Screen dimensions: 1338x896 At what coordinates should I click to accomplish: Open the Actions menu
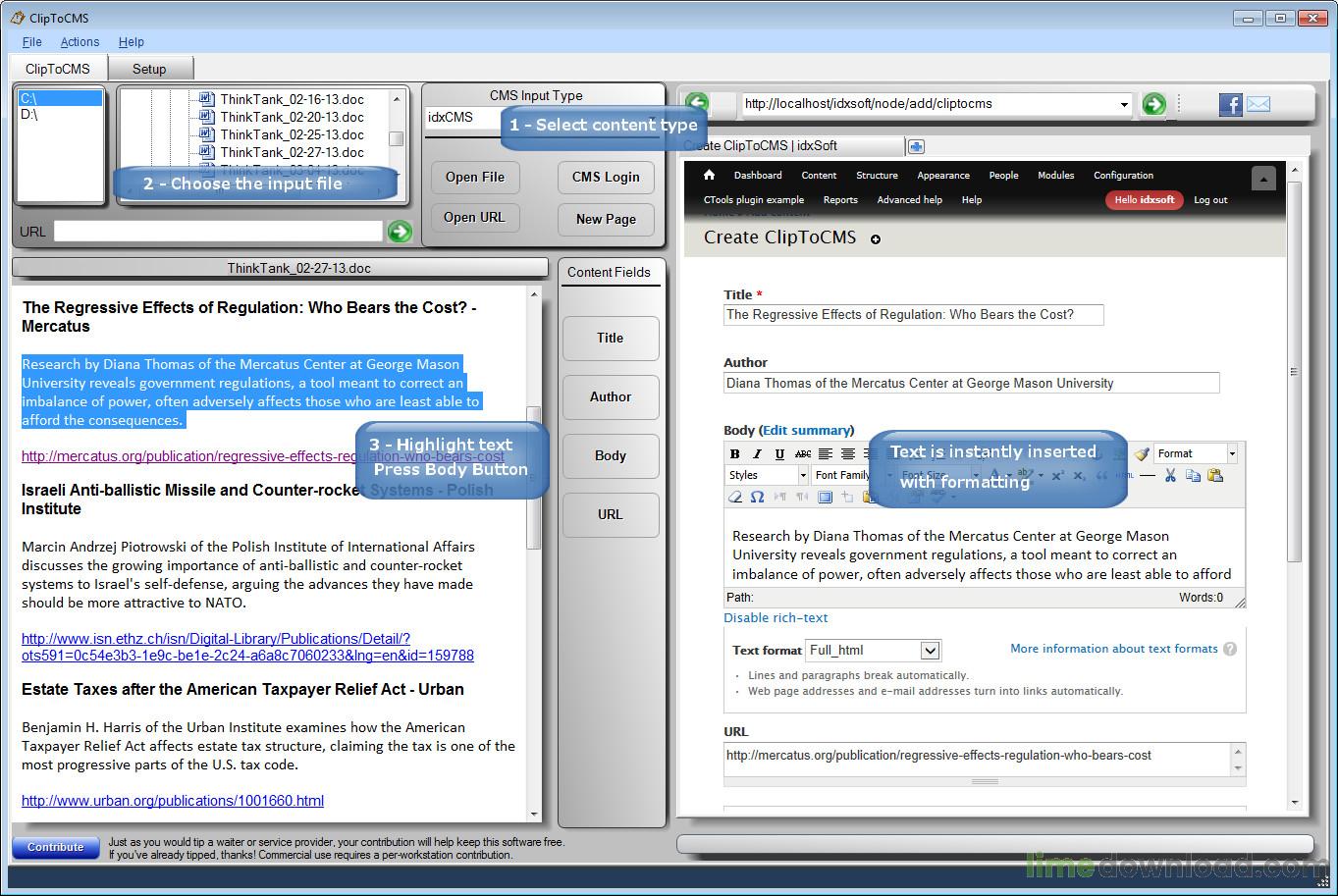click(x=80, y=42)
